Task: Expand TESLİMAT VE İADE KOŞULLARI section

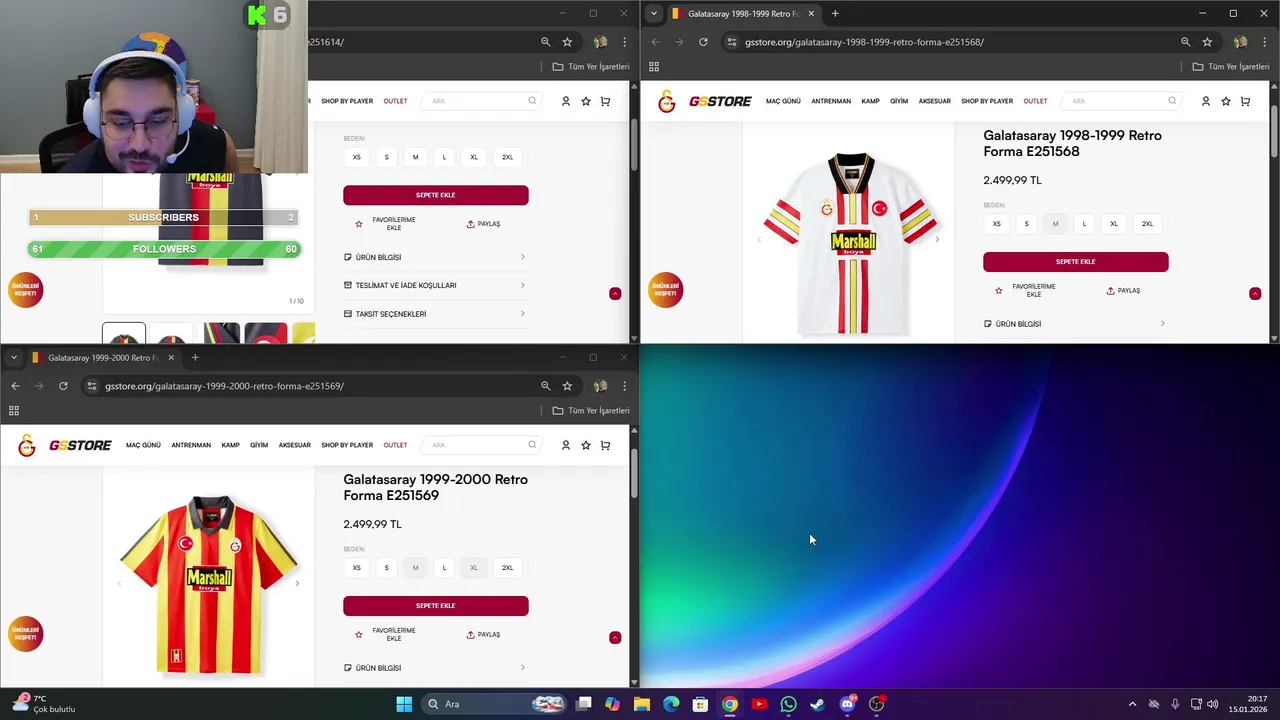Action: coord(435,285)
